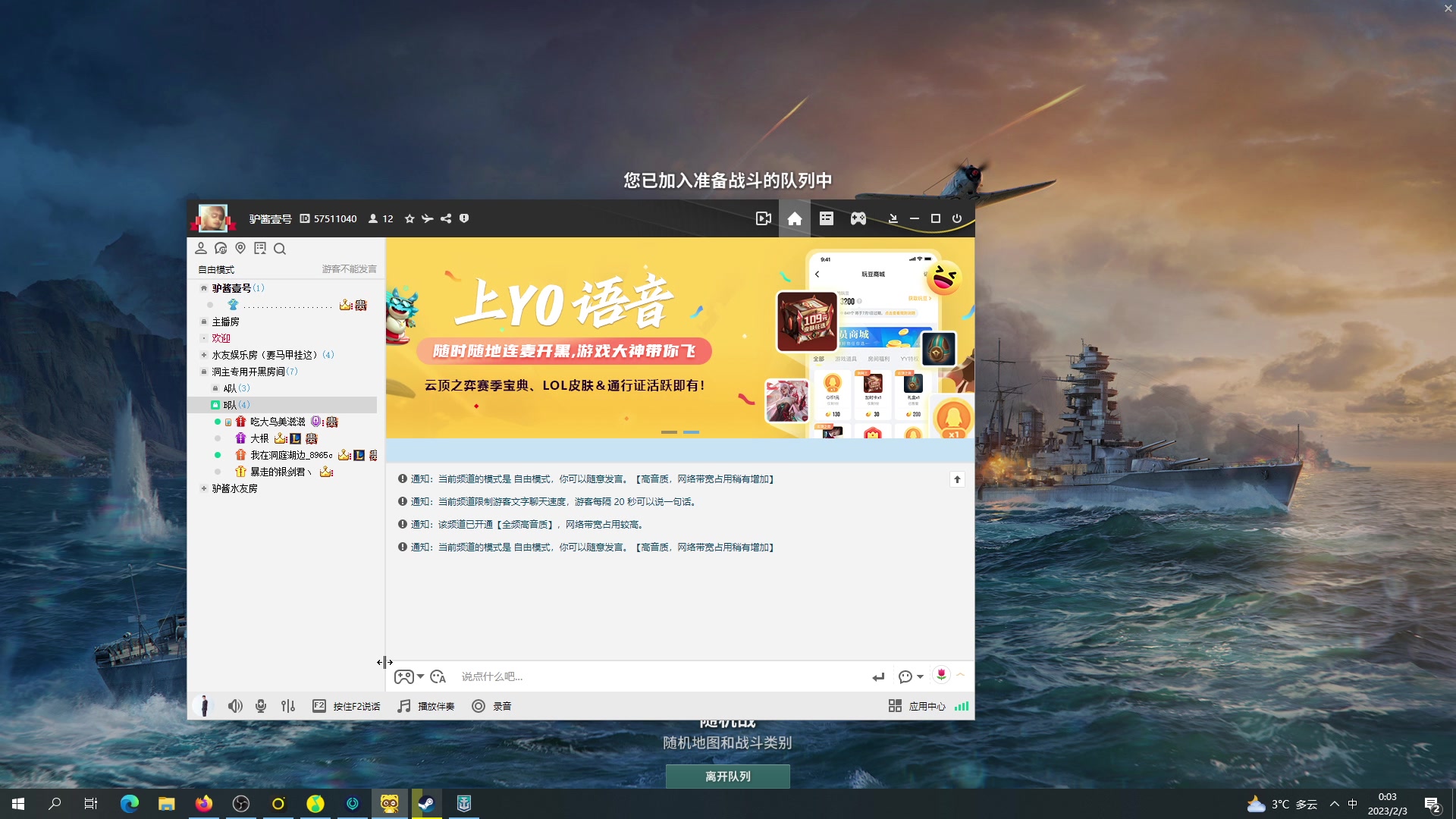
Task: Open the game selection dropdown in chat bar
Action: click(x=409, y=676)
